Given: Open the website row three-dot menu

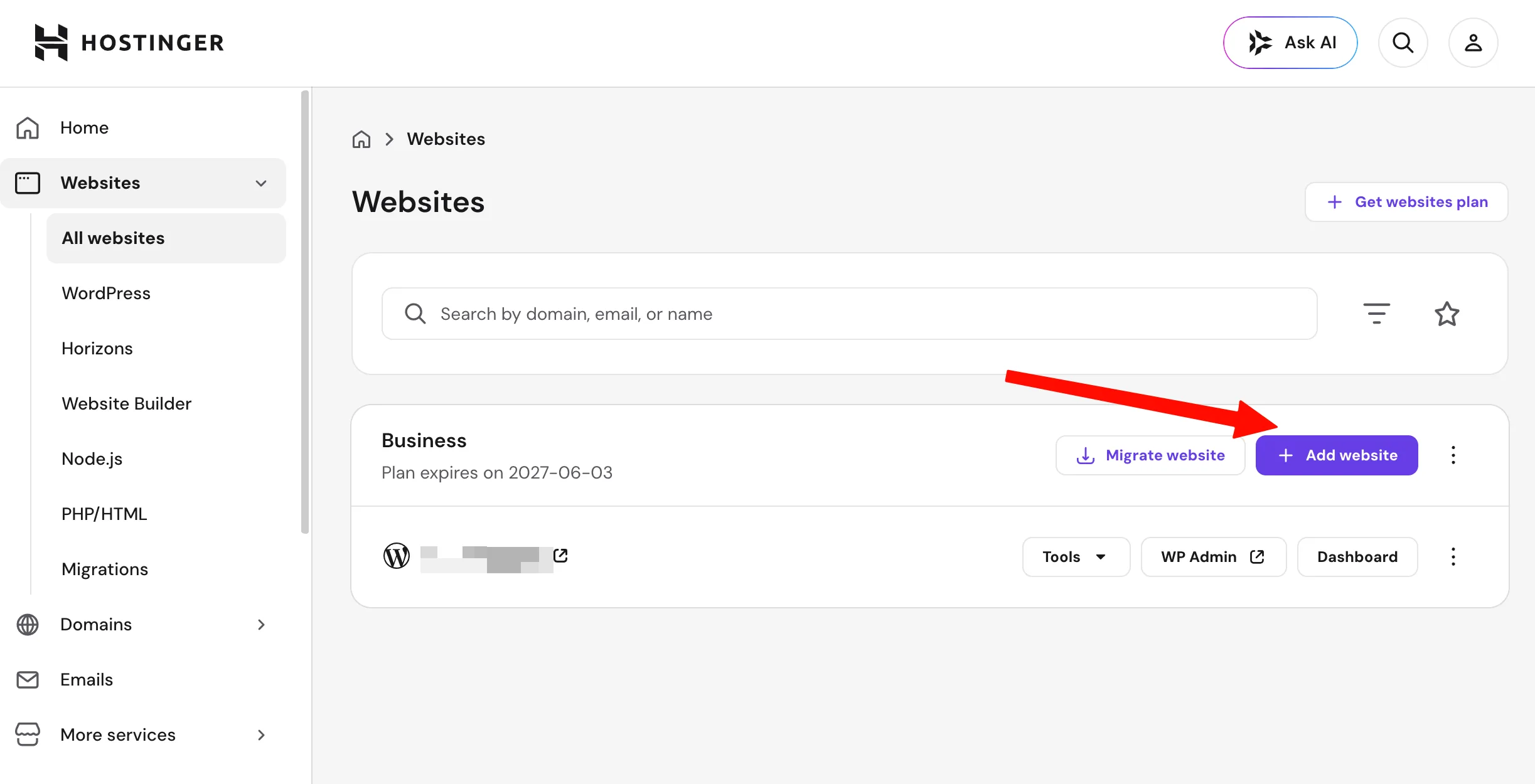Looking at the screenshot, I should 1453,557.
